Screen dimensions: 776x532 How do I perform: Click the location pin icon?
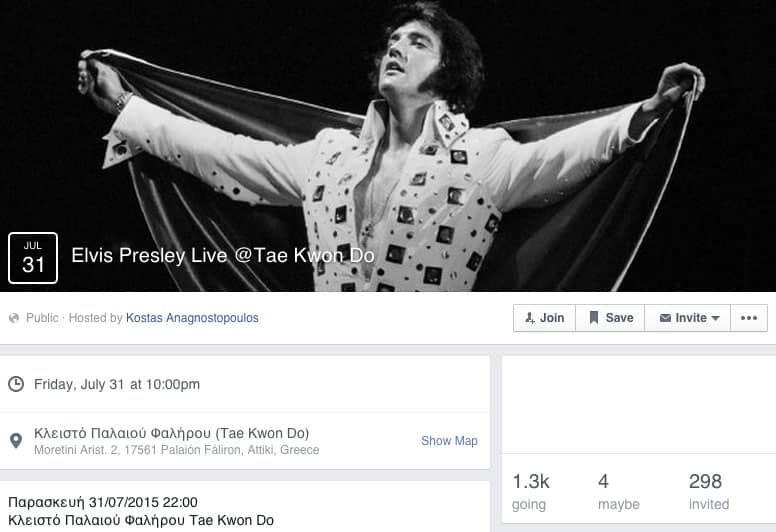point(16,440)
